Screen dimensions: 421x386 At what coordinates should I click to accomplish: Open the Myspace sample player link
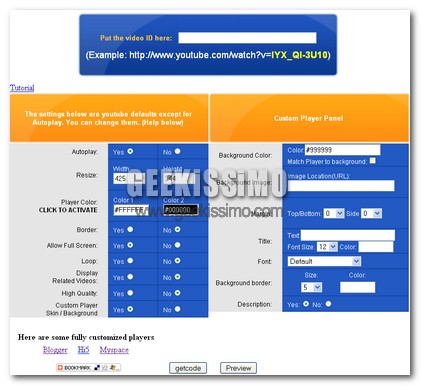click(x=114, y=350)
